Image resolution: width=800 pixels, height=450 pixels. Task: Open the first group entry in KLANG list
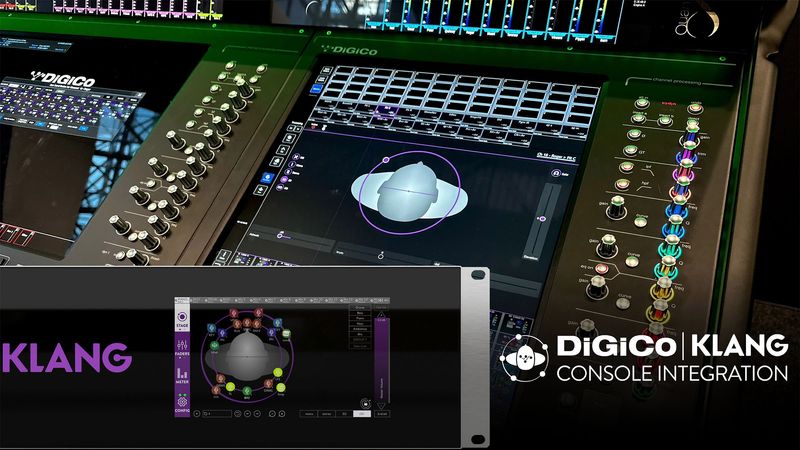click(360, 308)
